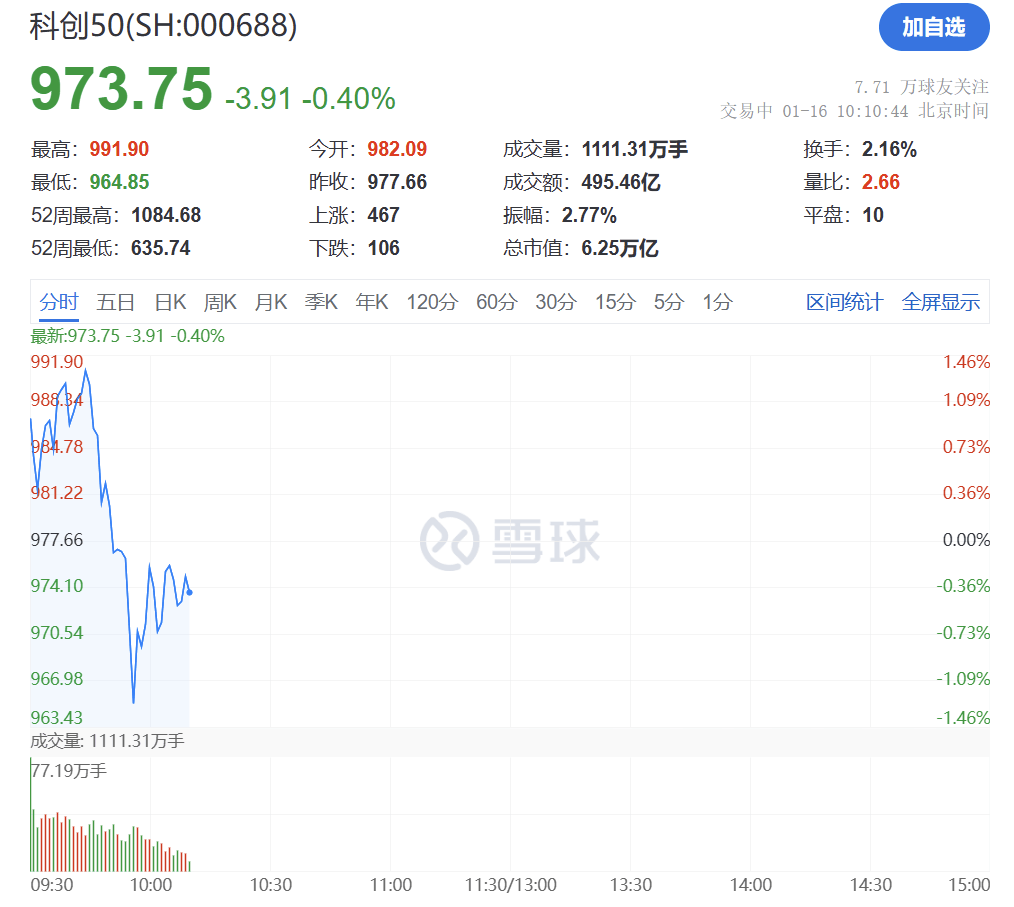
Task: Switch to the 季K quarterly view
Action: click(321, 301)
